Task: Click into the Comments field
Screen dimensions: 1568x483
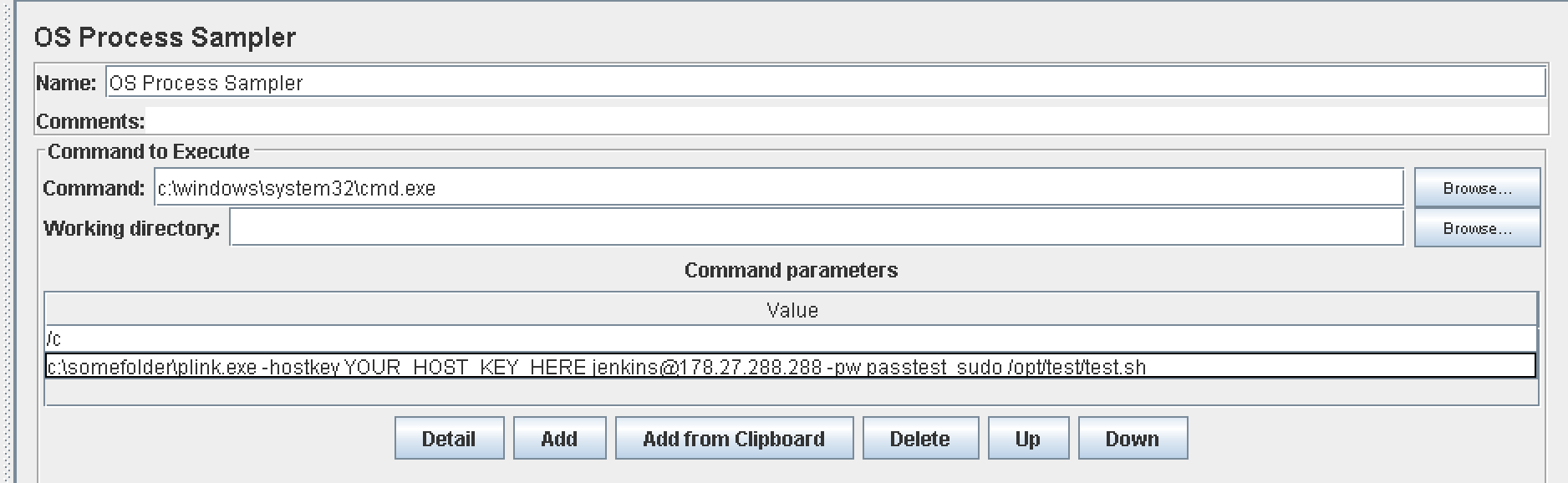Action: 847,120
